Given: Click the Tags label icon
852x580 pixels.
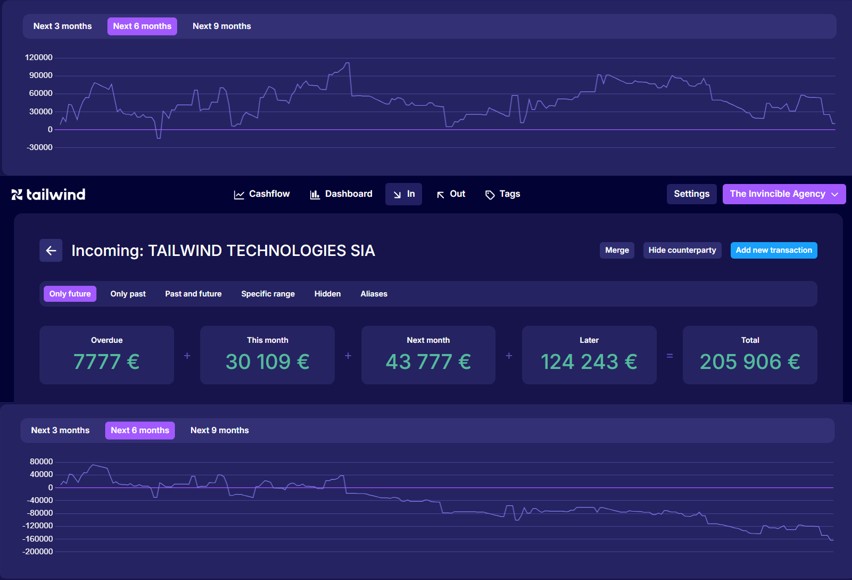Looking at the screenshot, I should tap(490, 195).
